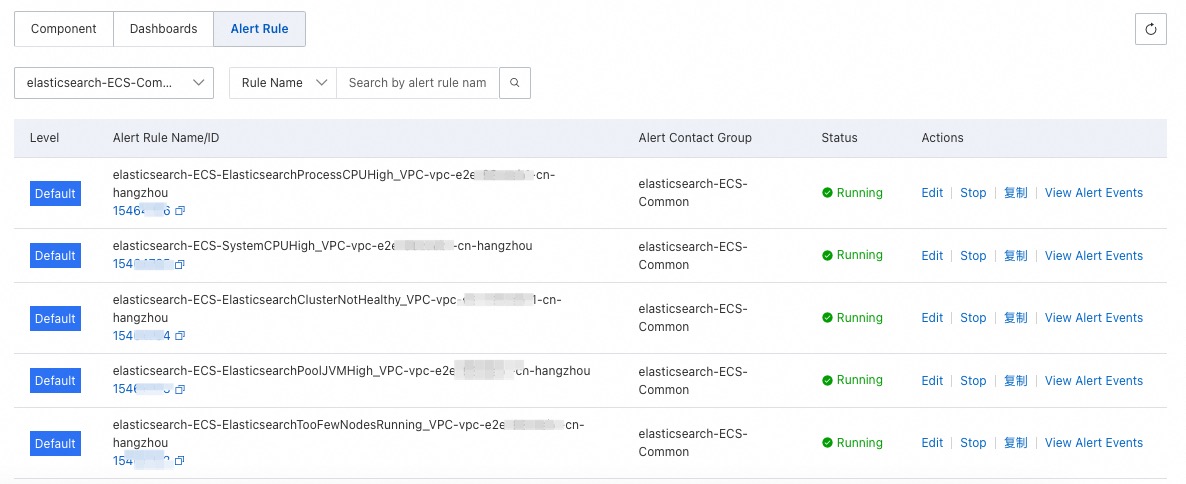Click Default level badge of SystemCPUHigh rule
Viewport: 1186px width, 484px height.
click(x=55, y=256)
